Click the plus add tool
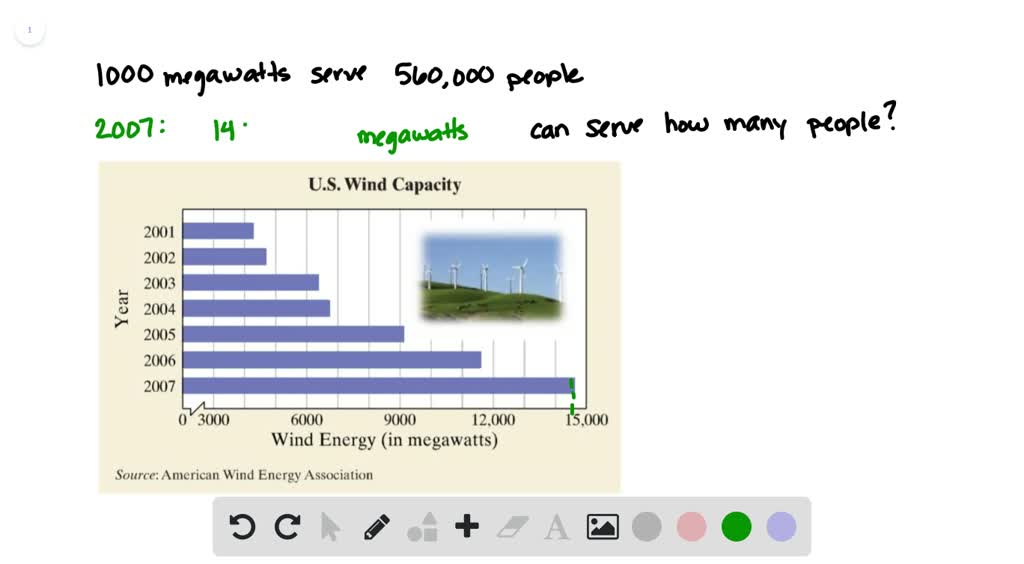Viewport: 1024px width, 564px height. coord(467,526)
